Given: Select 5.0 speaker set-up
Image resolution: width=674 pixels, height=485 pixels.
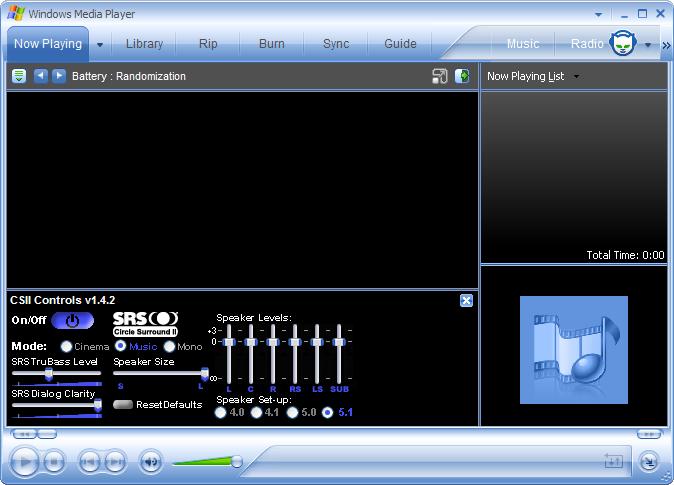Looking at the screenshot, I should coord(292,413).
